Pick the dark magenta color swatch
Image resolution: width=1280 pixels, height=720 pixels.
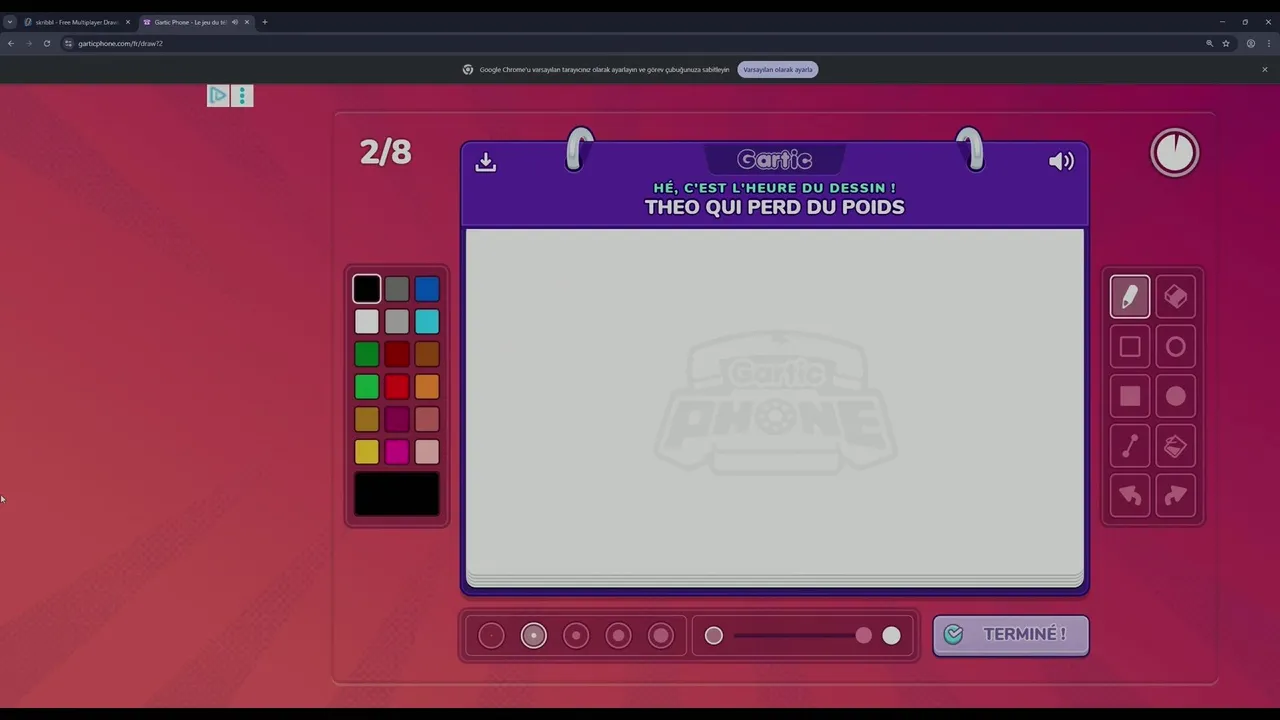click(397, 419)
